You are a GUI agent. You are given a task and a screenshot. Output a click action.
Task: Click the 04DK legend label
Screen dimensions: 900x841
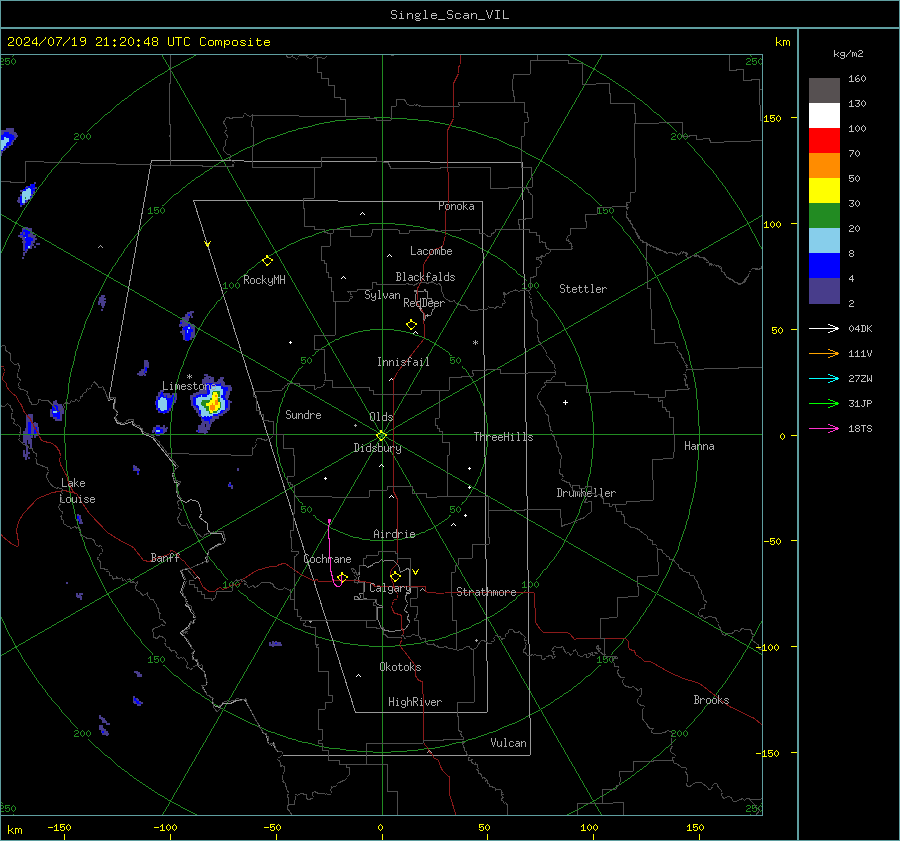coord(860,329)
